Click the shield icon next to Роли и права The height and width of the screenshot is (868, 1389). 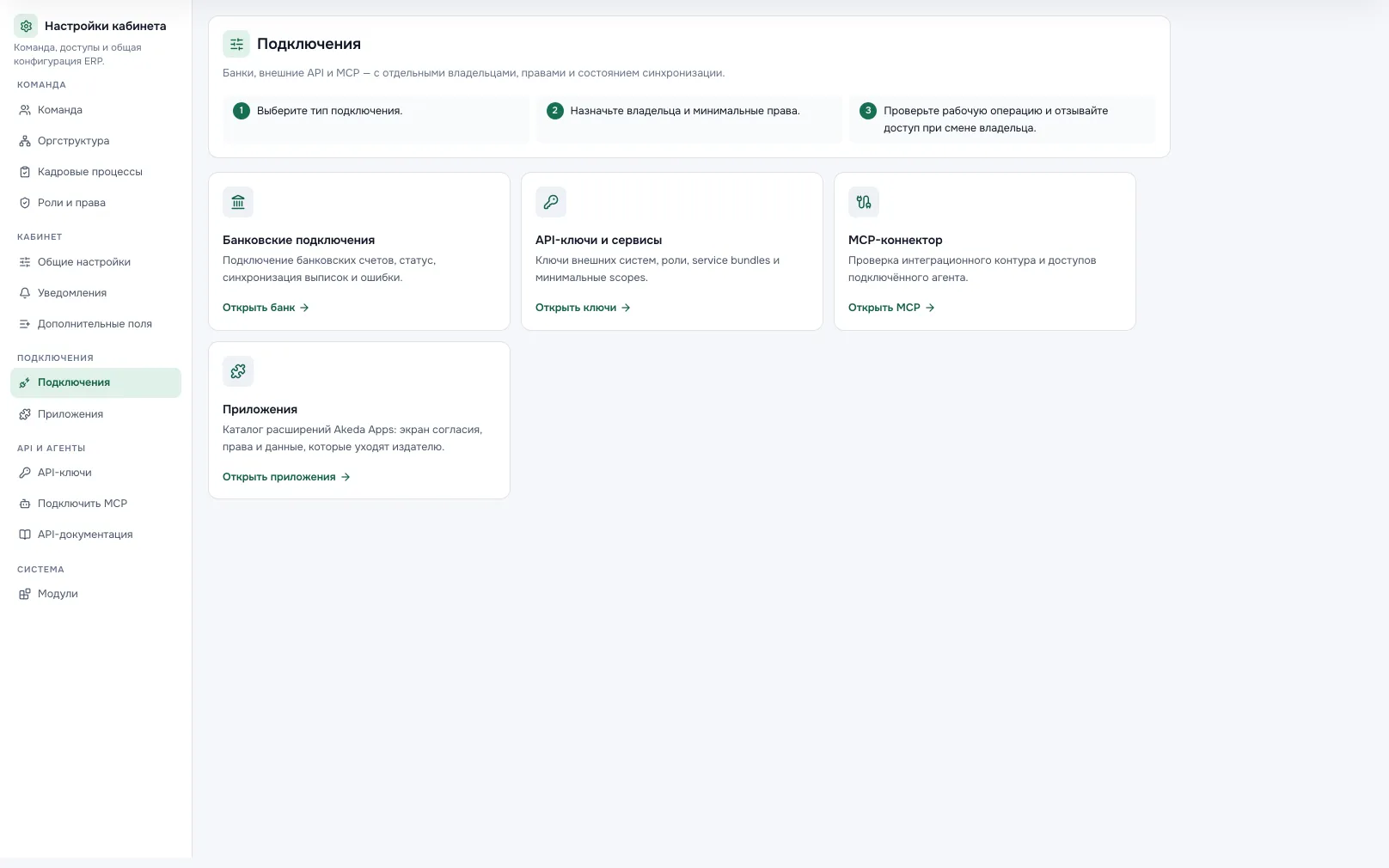tap(25, 203)
